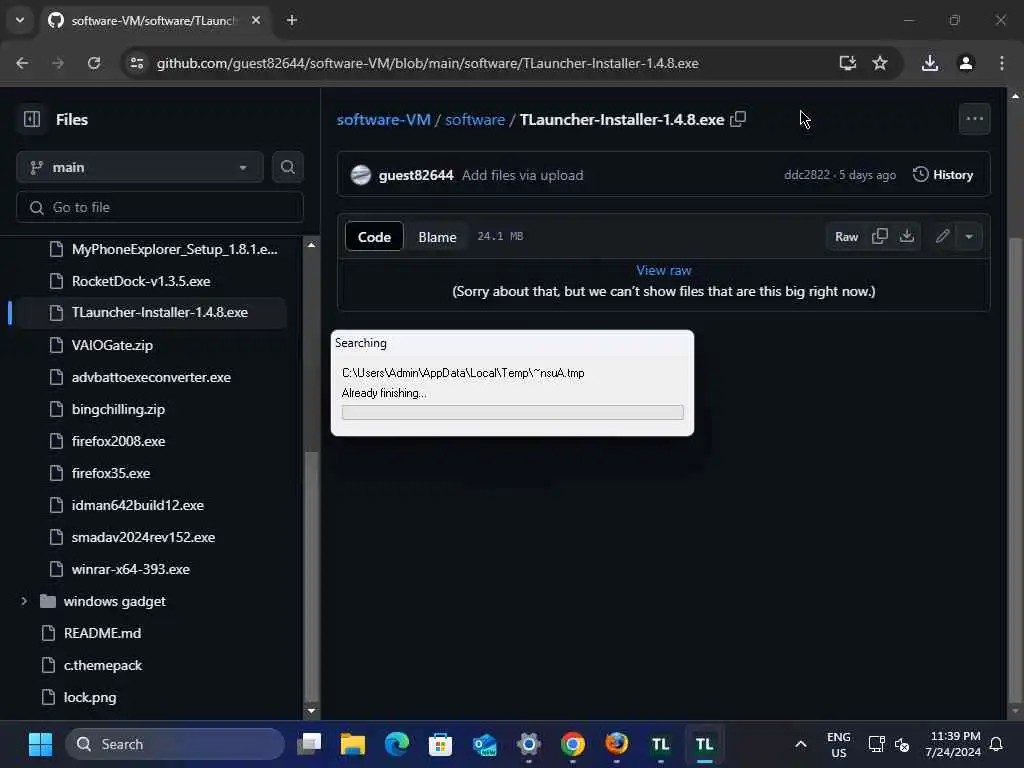Reload the page

point(94,63)
